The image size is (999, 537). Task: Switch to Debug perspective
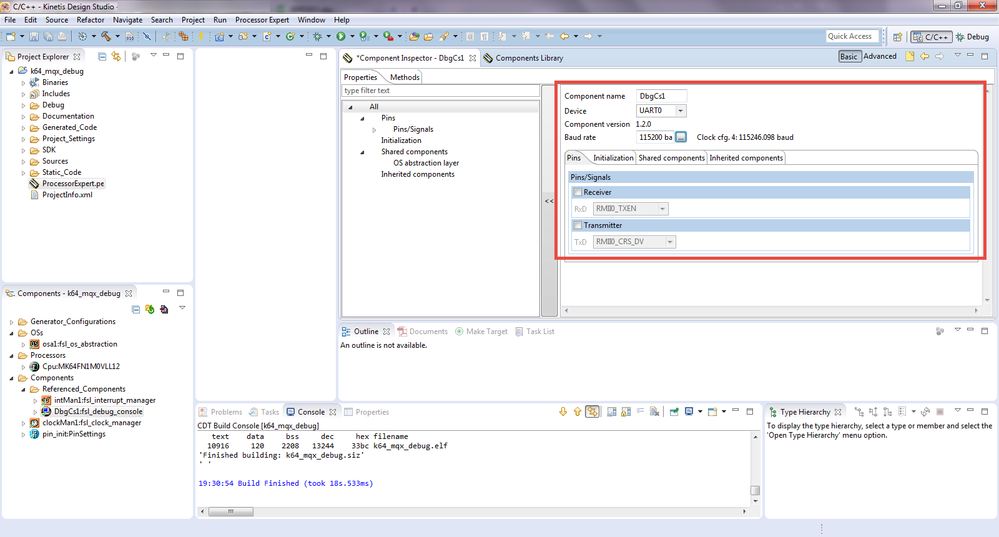click(x=972, y=37)
